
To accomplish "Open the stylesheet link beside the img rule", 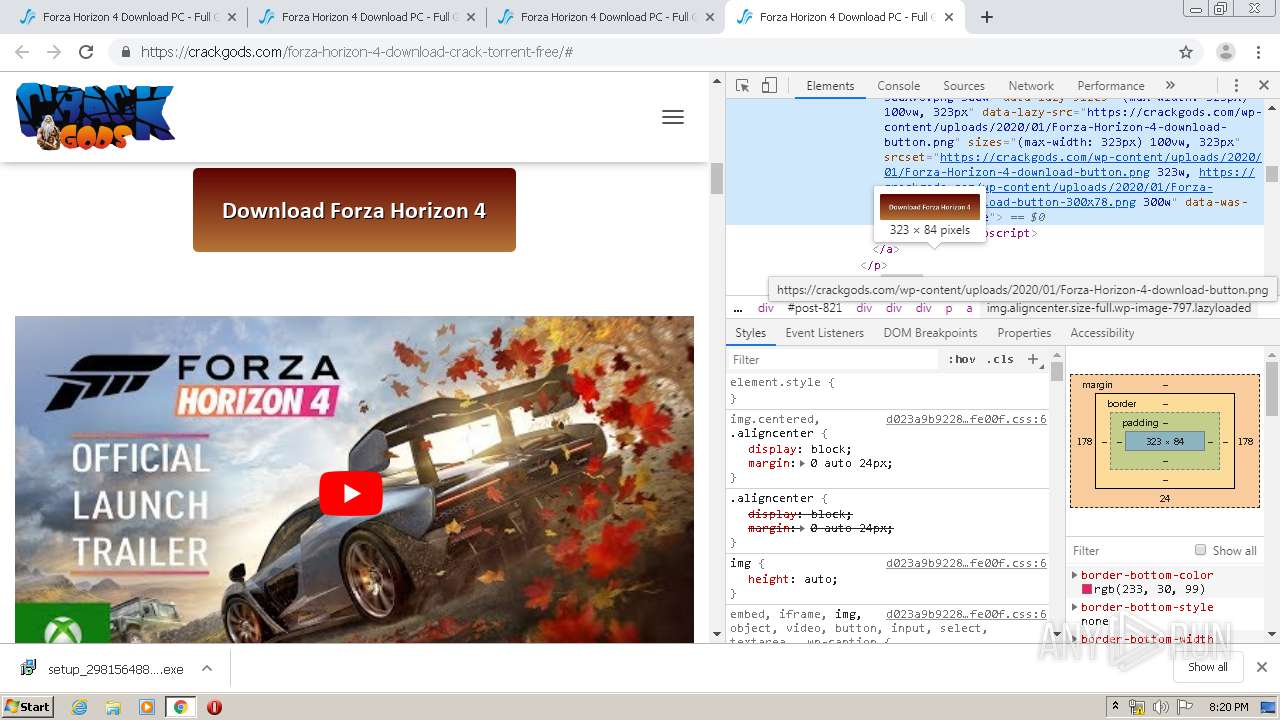I will pyautogui.click(x=966, y=563).
